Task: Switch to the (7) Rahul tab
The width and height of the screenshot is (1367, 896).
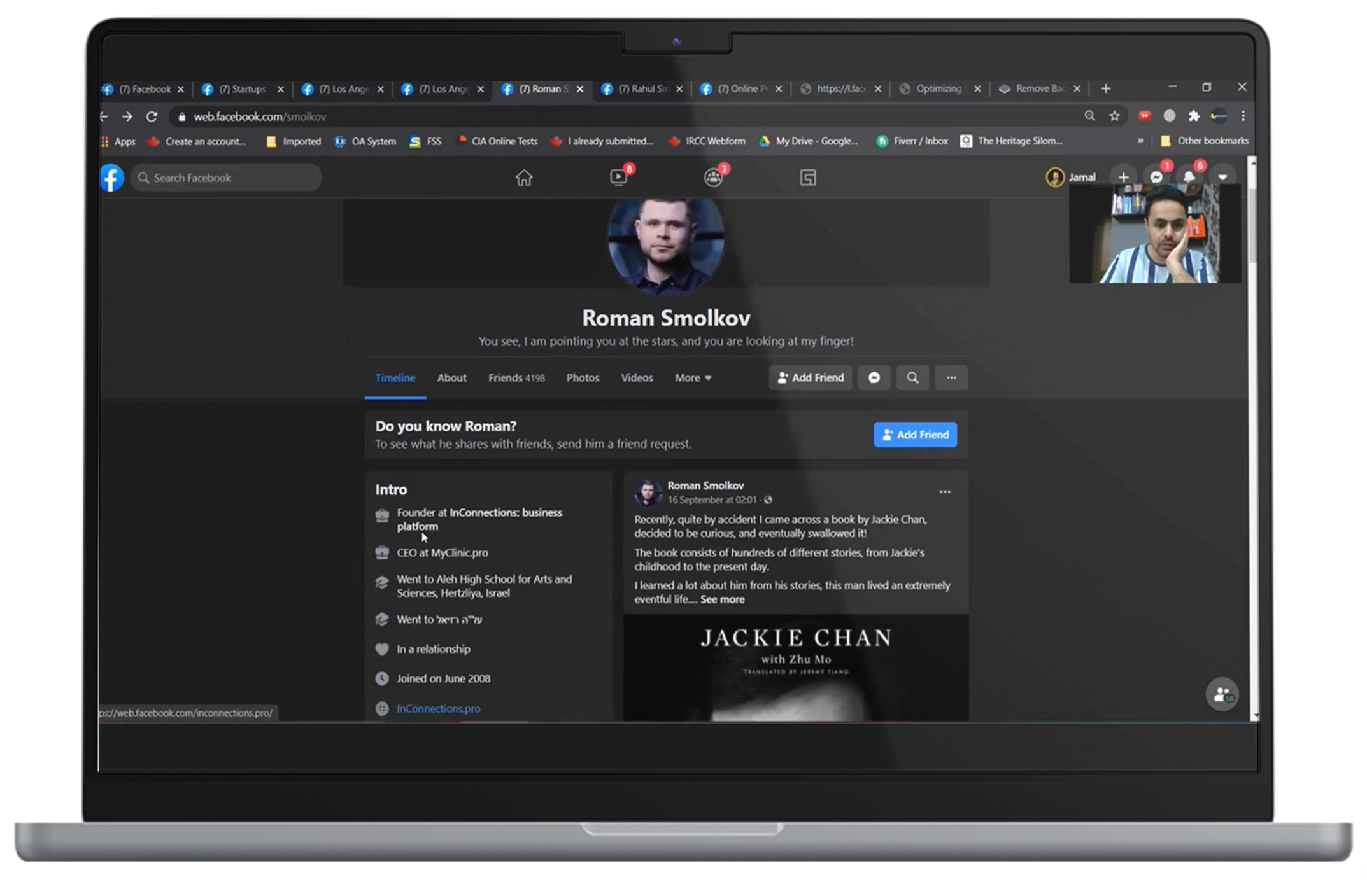Action: click(x=642, y=89)
